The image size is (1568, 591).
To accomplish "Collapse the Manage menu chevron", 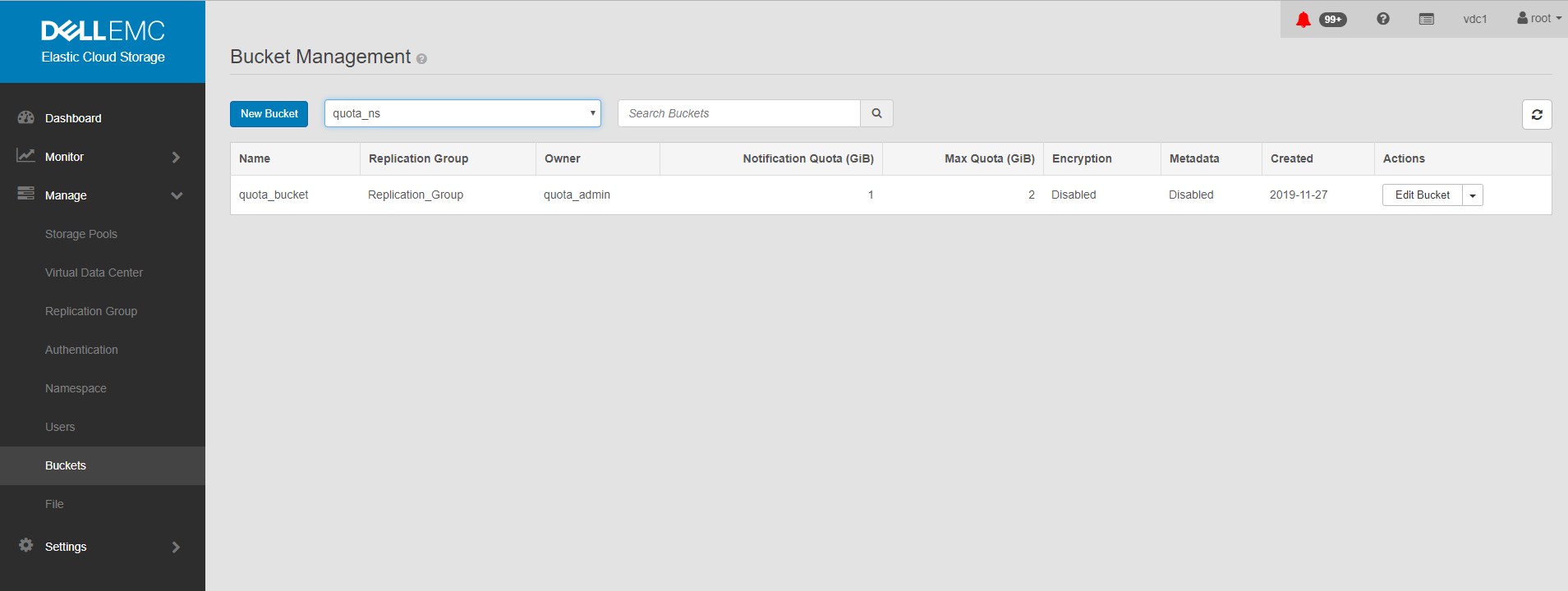I will click(x=177, y=195).
